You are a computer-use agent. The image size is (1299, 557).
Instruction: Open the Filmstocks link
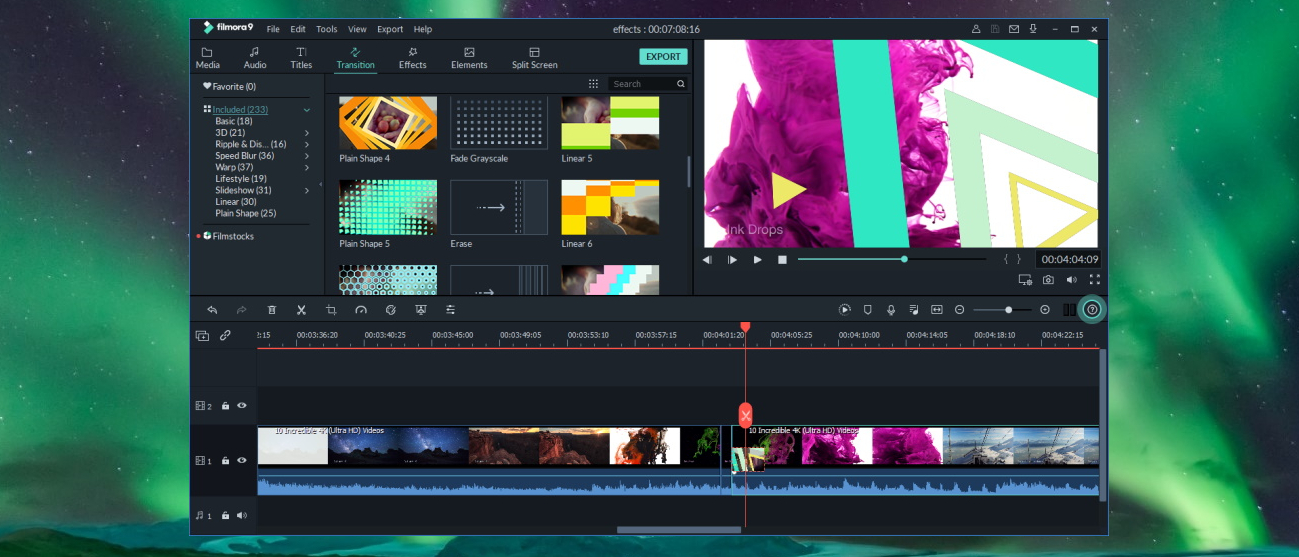click(x=229, y=237)
